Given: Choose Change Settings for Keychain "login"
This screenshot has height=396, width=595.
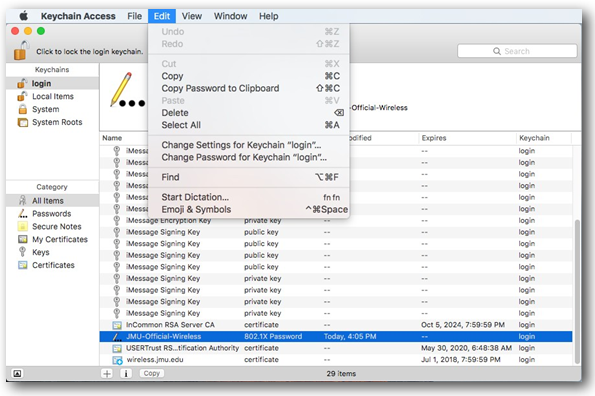Looking at the screenshot, I should pyautogui.click(x=249, y=145).
